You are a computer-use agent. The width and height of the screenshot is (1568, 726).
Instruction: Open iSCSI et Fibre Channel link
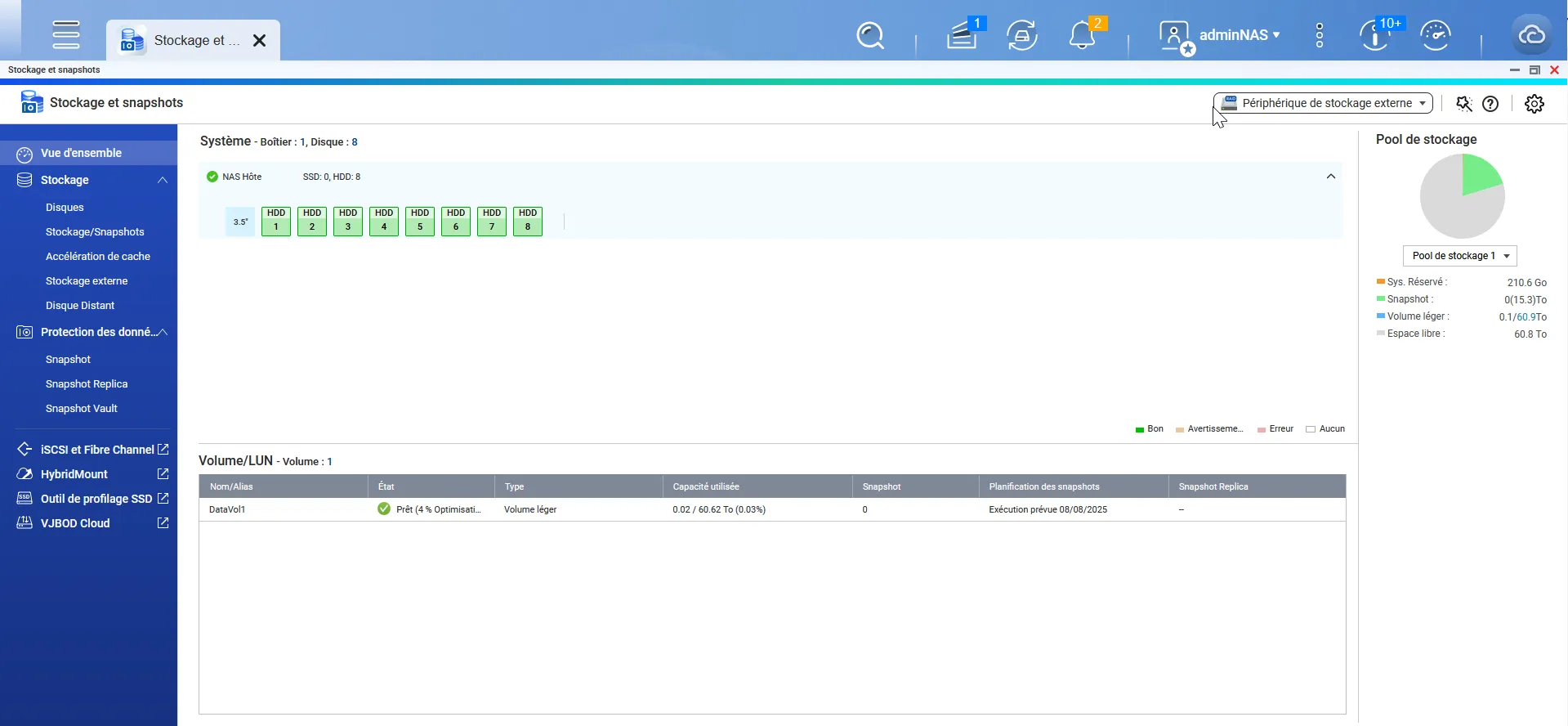[x=96, y=450]
